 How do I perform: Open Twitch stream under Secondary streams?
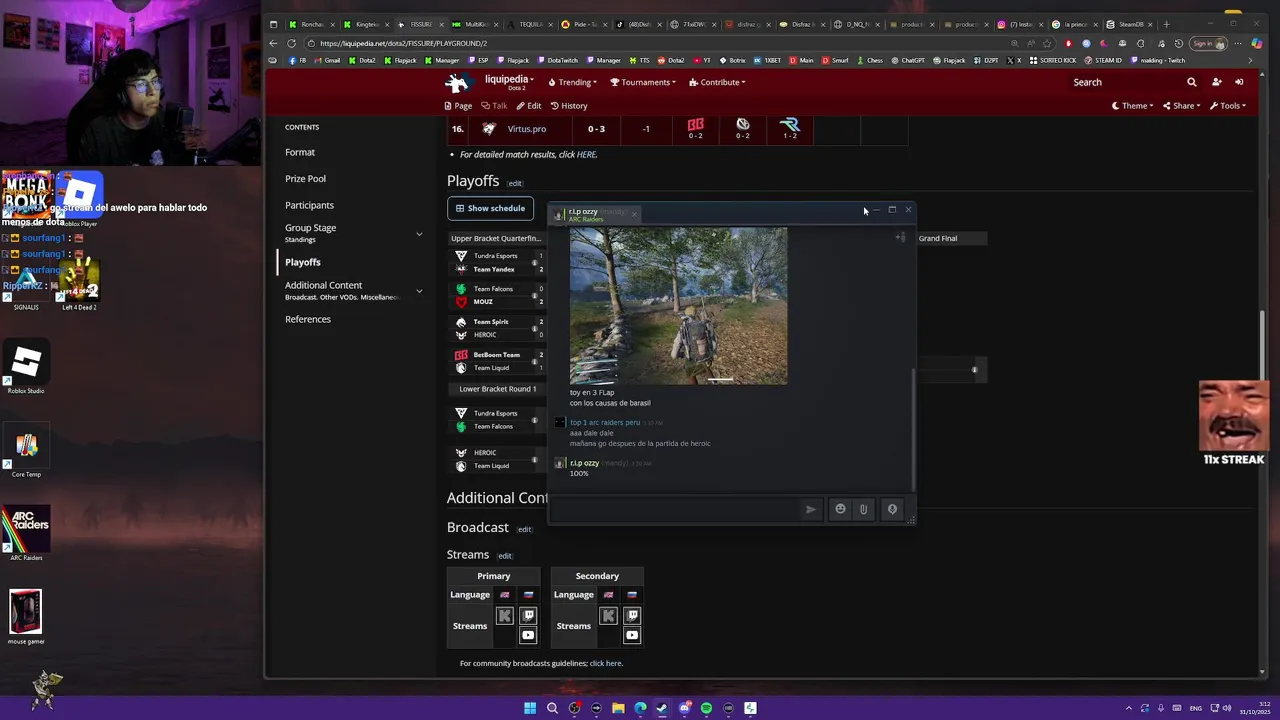coord(632,616)
